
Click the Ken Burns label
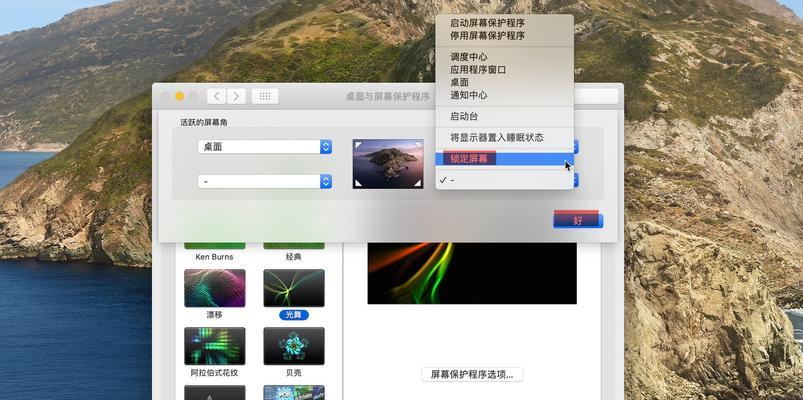[x=214, y=257]
